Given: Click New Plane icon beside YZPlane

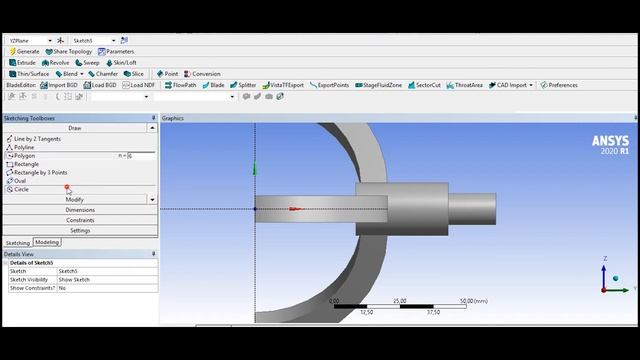Looking at the screenshot, I should (60, 40).
